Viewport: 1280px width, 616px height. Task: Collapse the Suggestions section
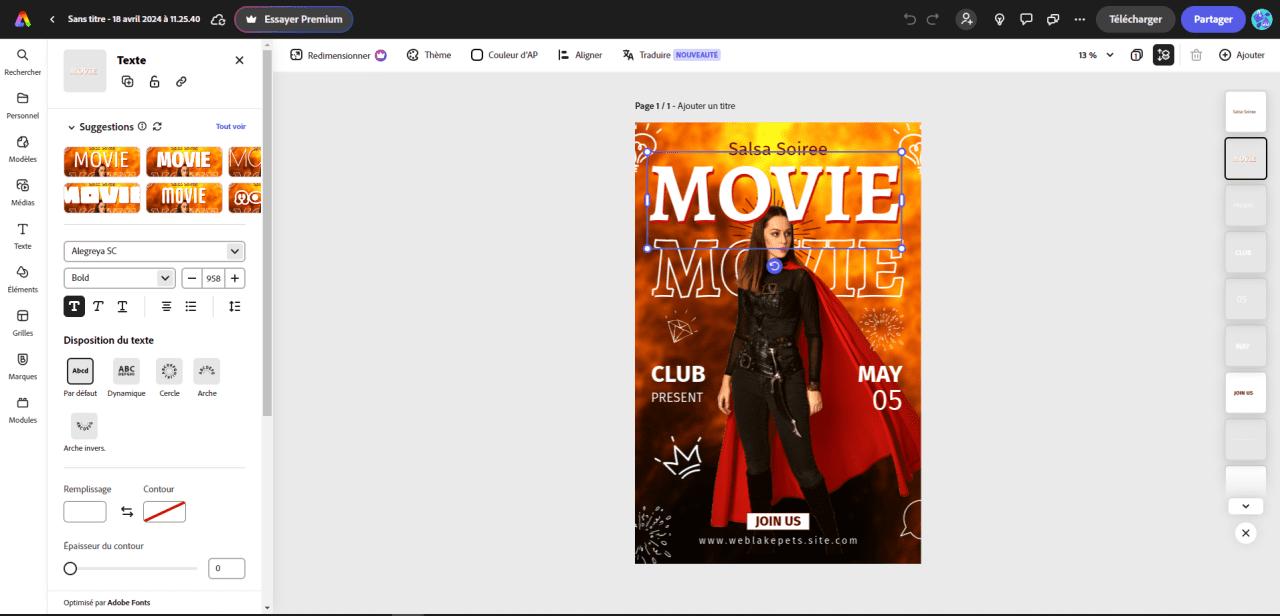click(72, 127)
